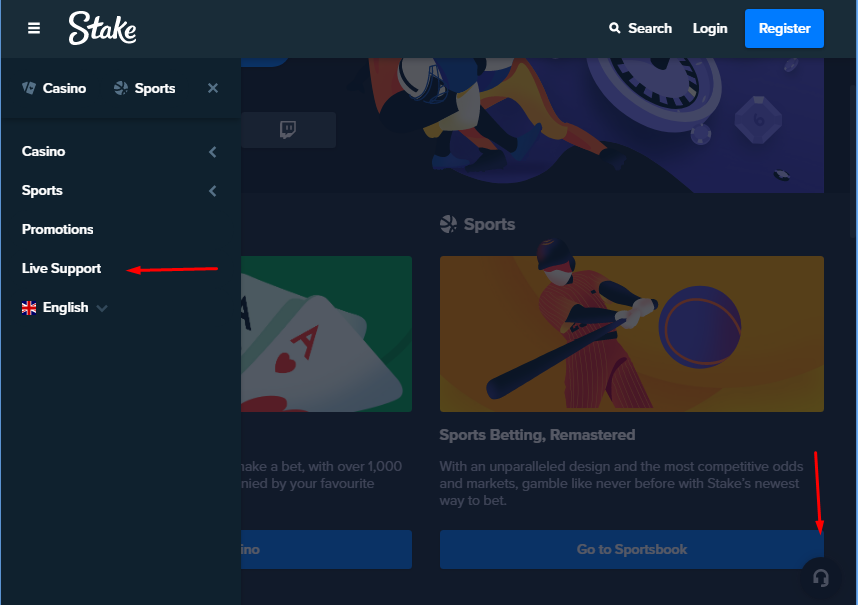Click the Twitch icon button

coord(288,130)
